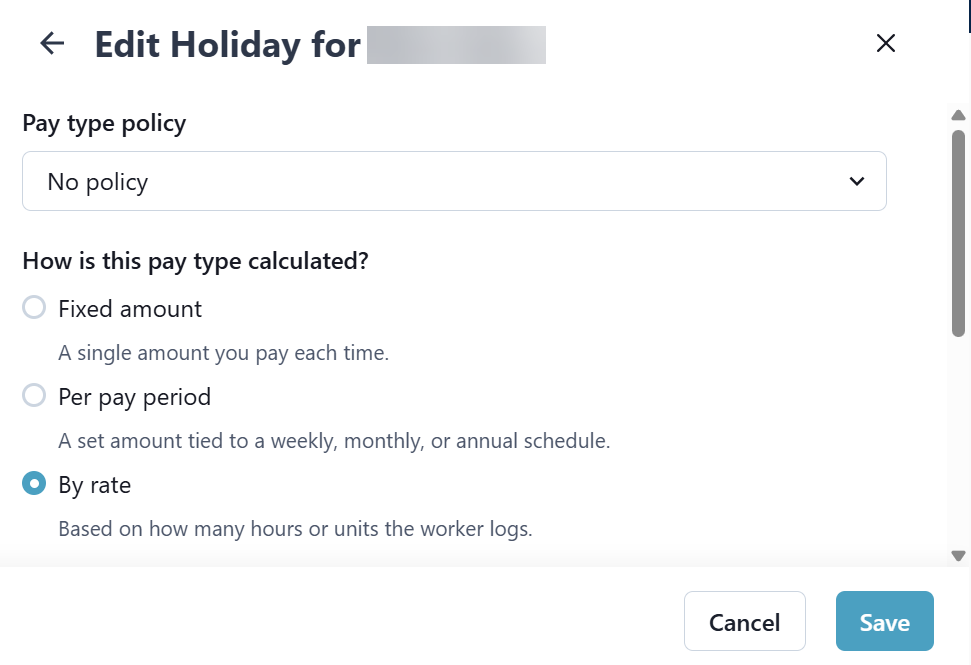Close the Edit Holiday dialog
Viewport: 971px width, 665px height.
point(885,43)
